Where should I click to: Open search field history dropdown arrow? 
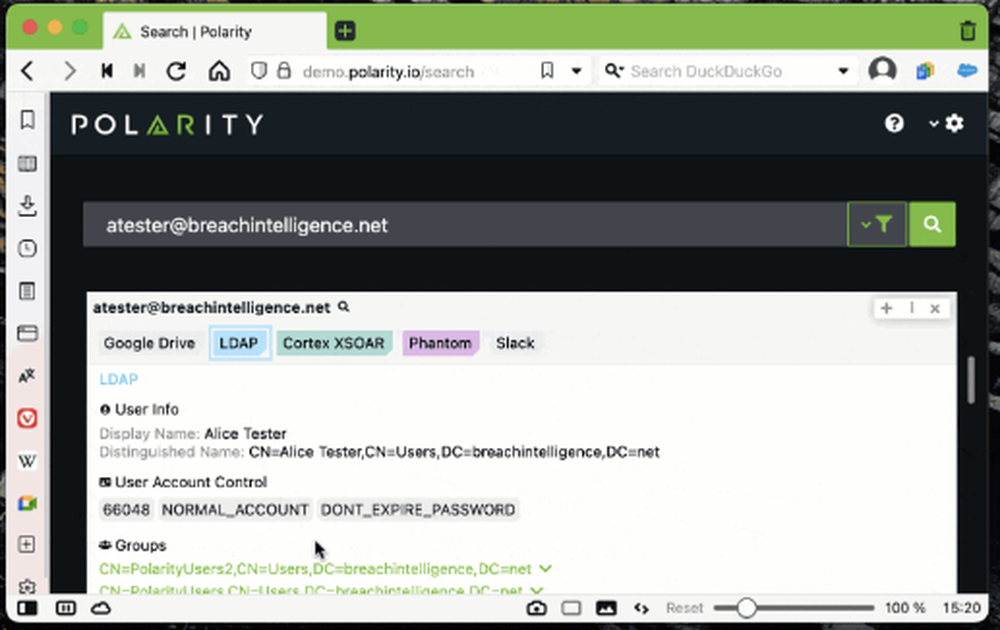(843, 71)
